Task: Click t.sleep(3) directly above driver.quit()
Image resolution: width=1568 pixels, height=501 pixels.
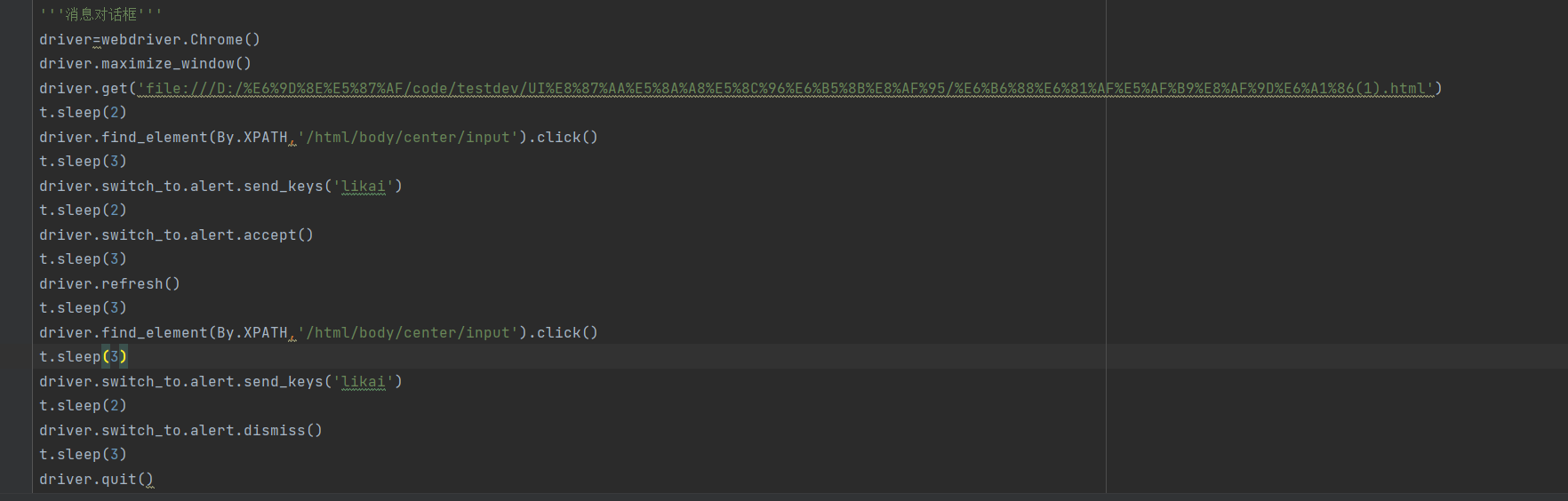Action: point(83,455)
